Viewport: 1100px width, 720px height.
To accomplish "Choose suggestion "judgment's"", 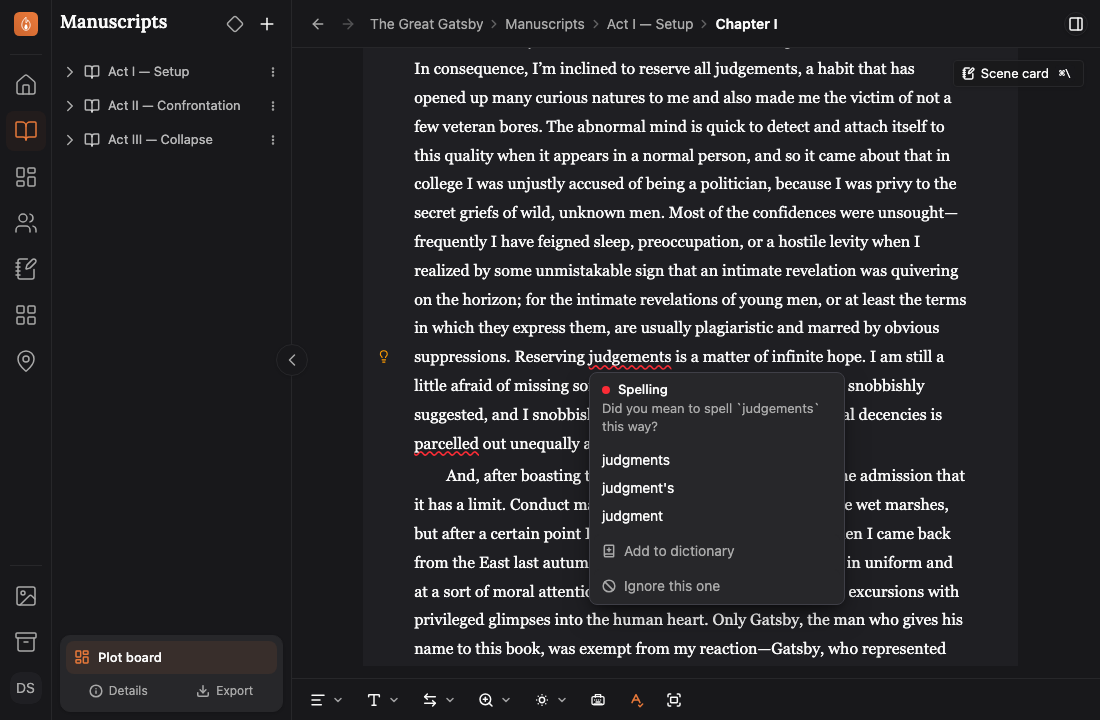I will 638,488.
